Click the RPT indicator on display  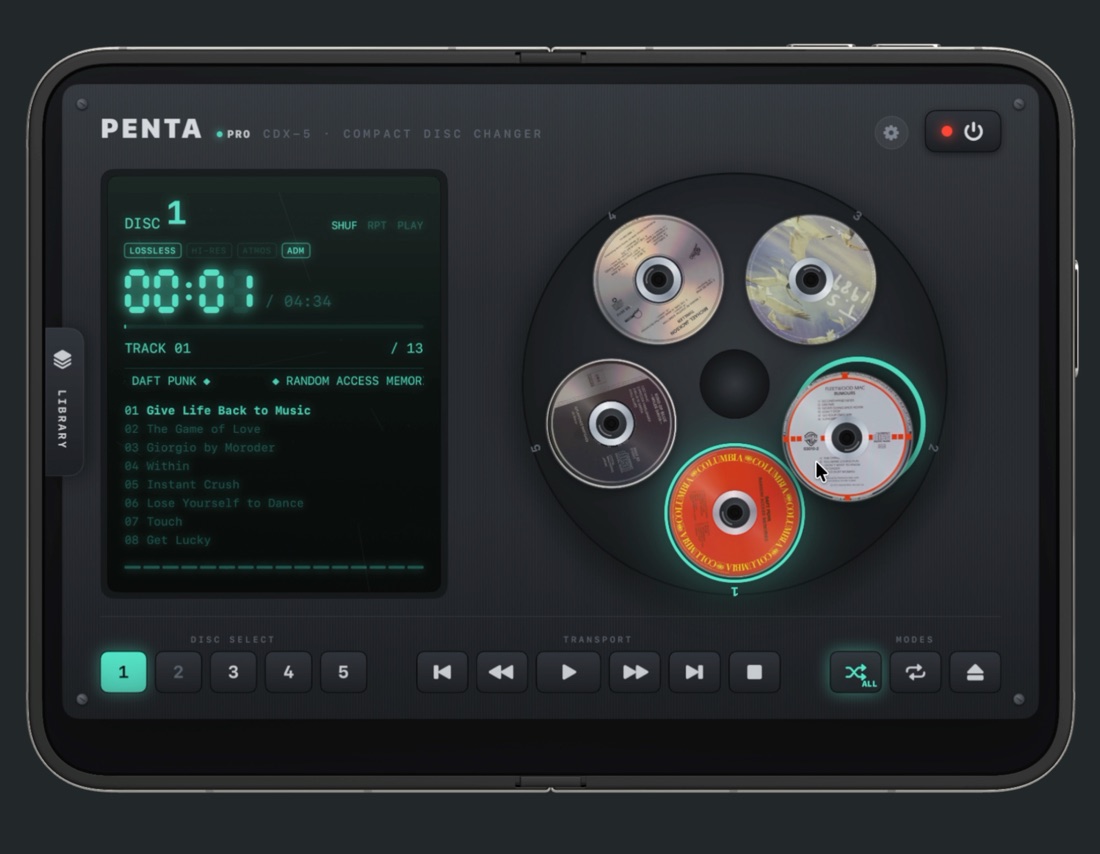click(377, 225)
